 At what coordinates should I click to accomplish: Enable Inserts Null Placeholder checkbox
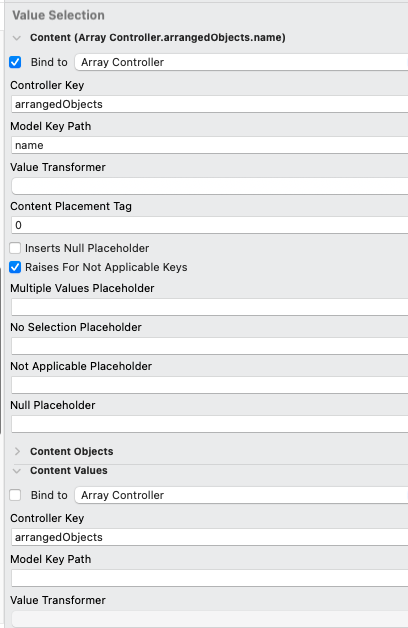click(x=15, y=248)
